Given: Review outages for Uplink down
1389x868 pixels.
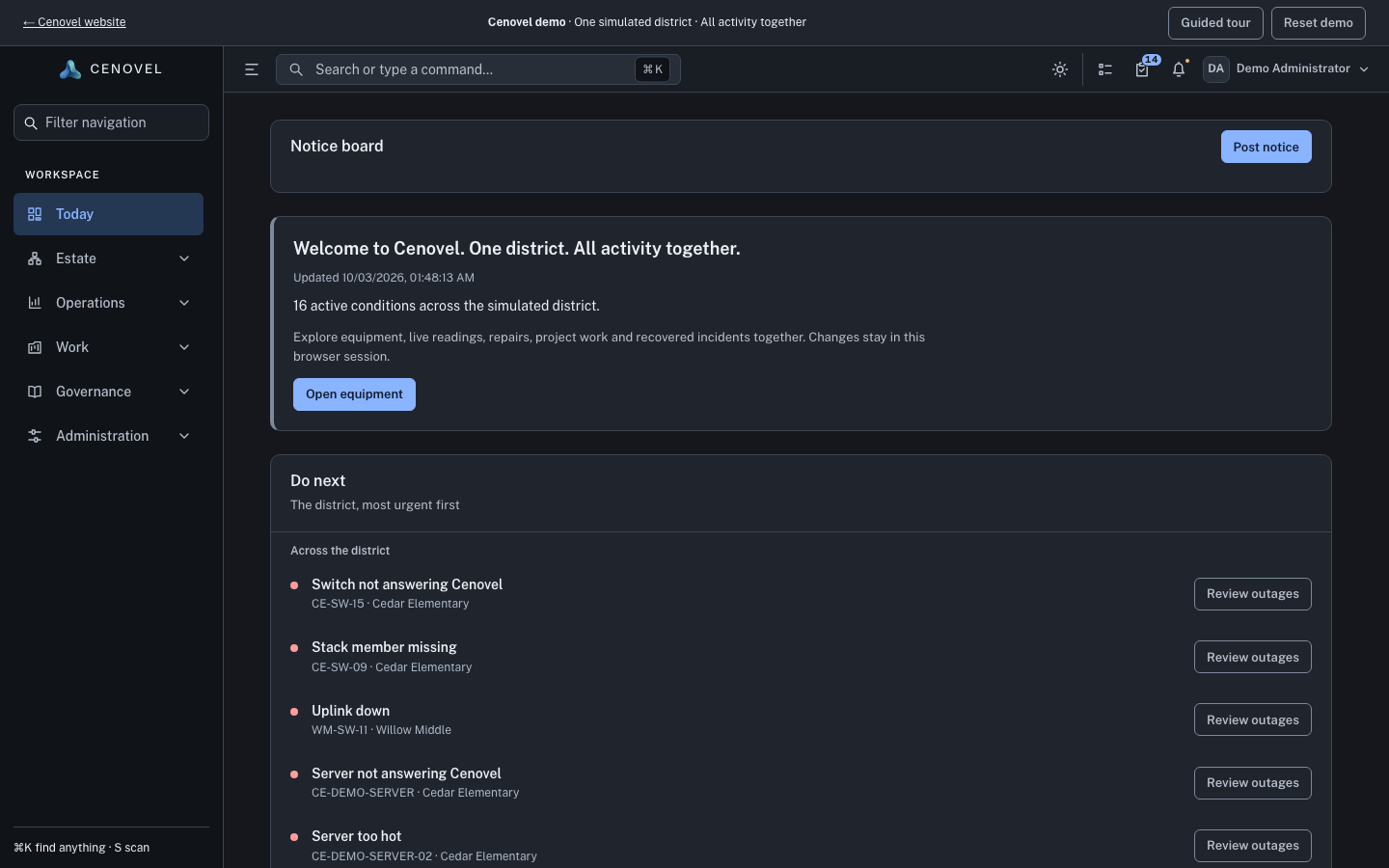Looking at the screenshot, I should (1252, 719).
